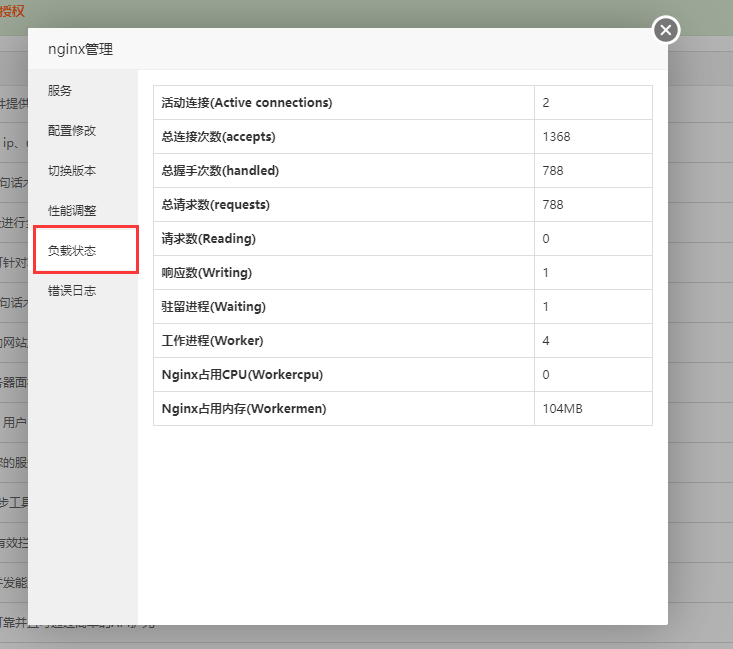Switch to 配置修改 tab
Viewport: 733px width, 649px height.
click(x=72, y=130)
